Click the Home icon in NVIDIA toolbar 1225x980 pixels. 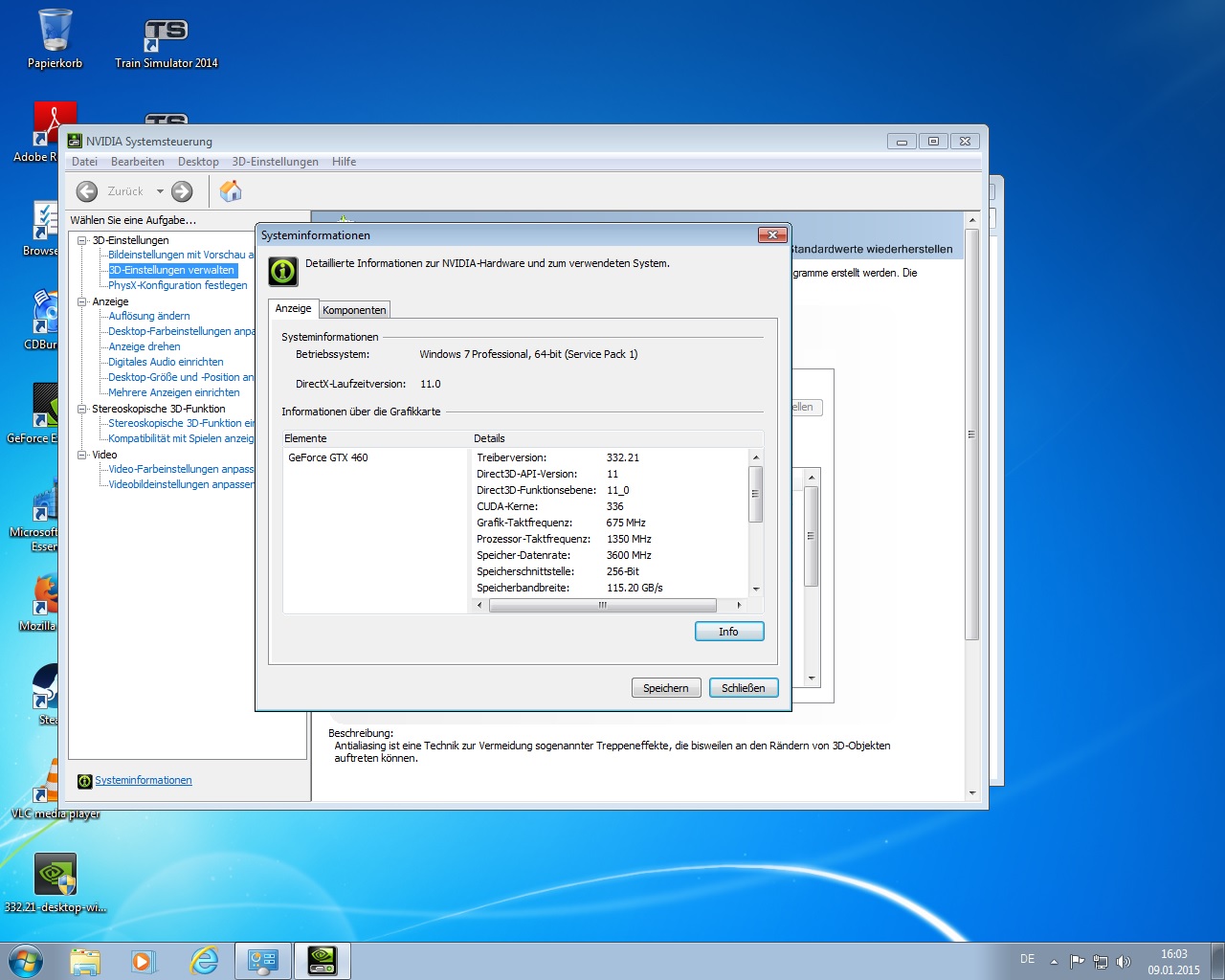[x=231, y=191]
